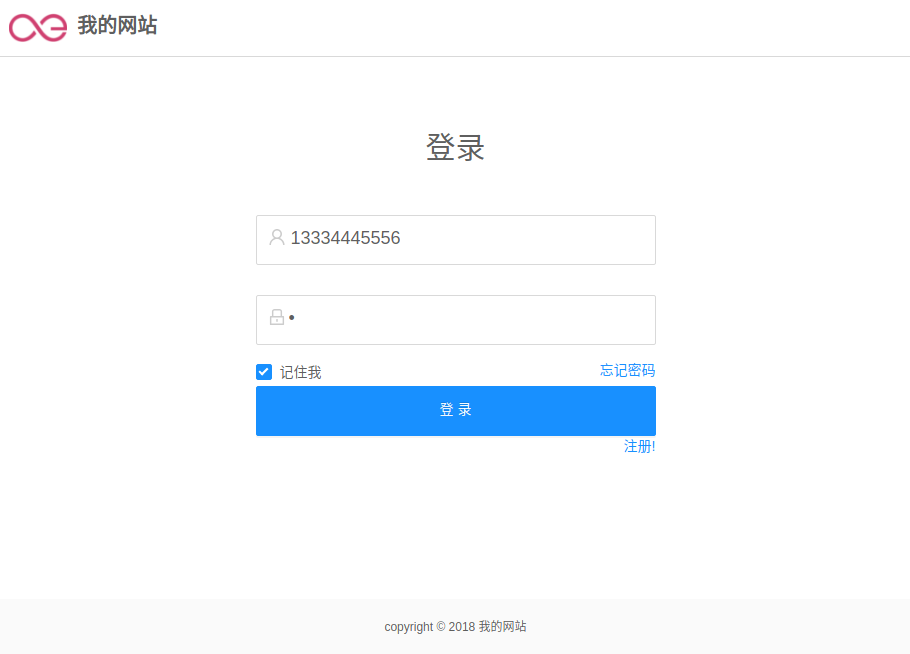Click the lock icon in password field
910x654 pixels.
pyautogui.click(x=277, y=317)
